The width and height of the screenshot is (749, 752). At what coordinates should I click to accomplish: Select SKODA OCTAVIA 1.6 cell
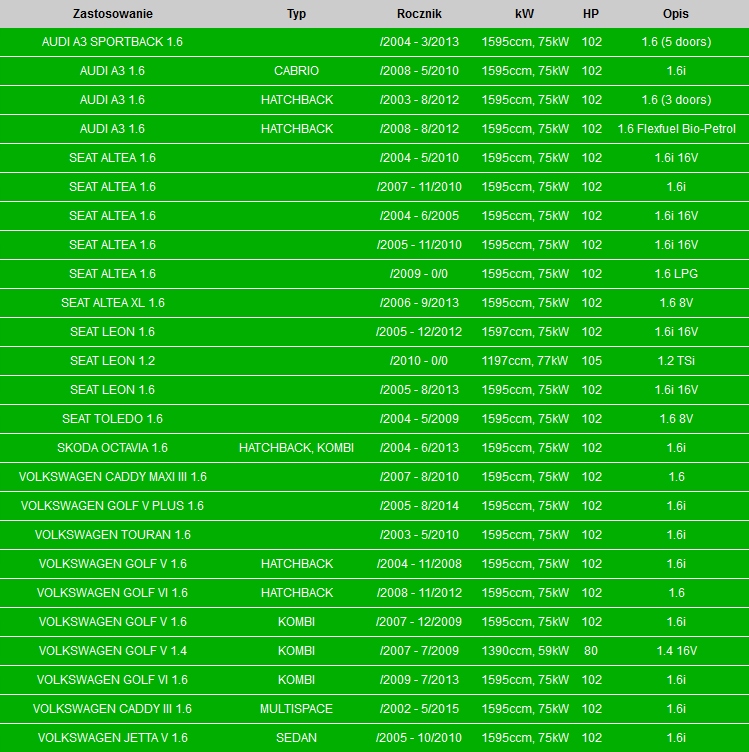[x=113, y=448]
